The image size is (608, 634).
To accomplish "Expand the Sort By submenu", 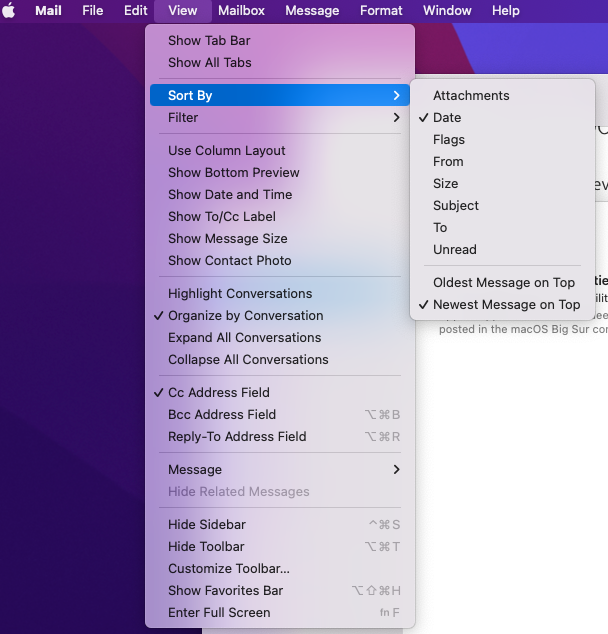I will 280,95.
